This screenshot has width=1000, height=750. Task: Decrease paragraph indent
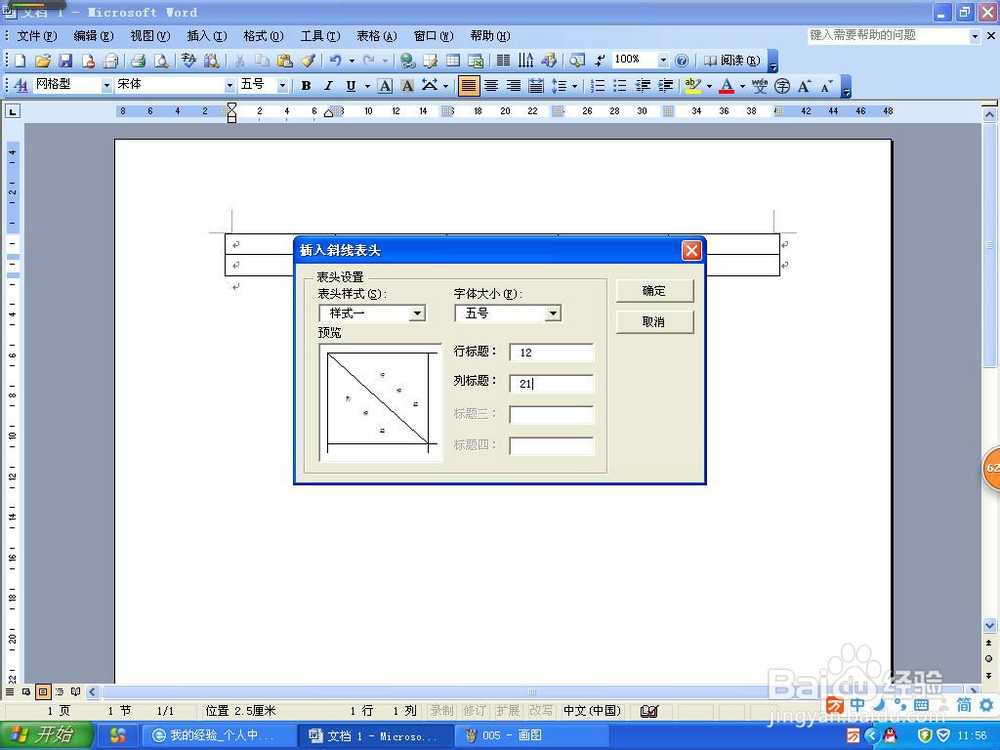click(643, 85)
